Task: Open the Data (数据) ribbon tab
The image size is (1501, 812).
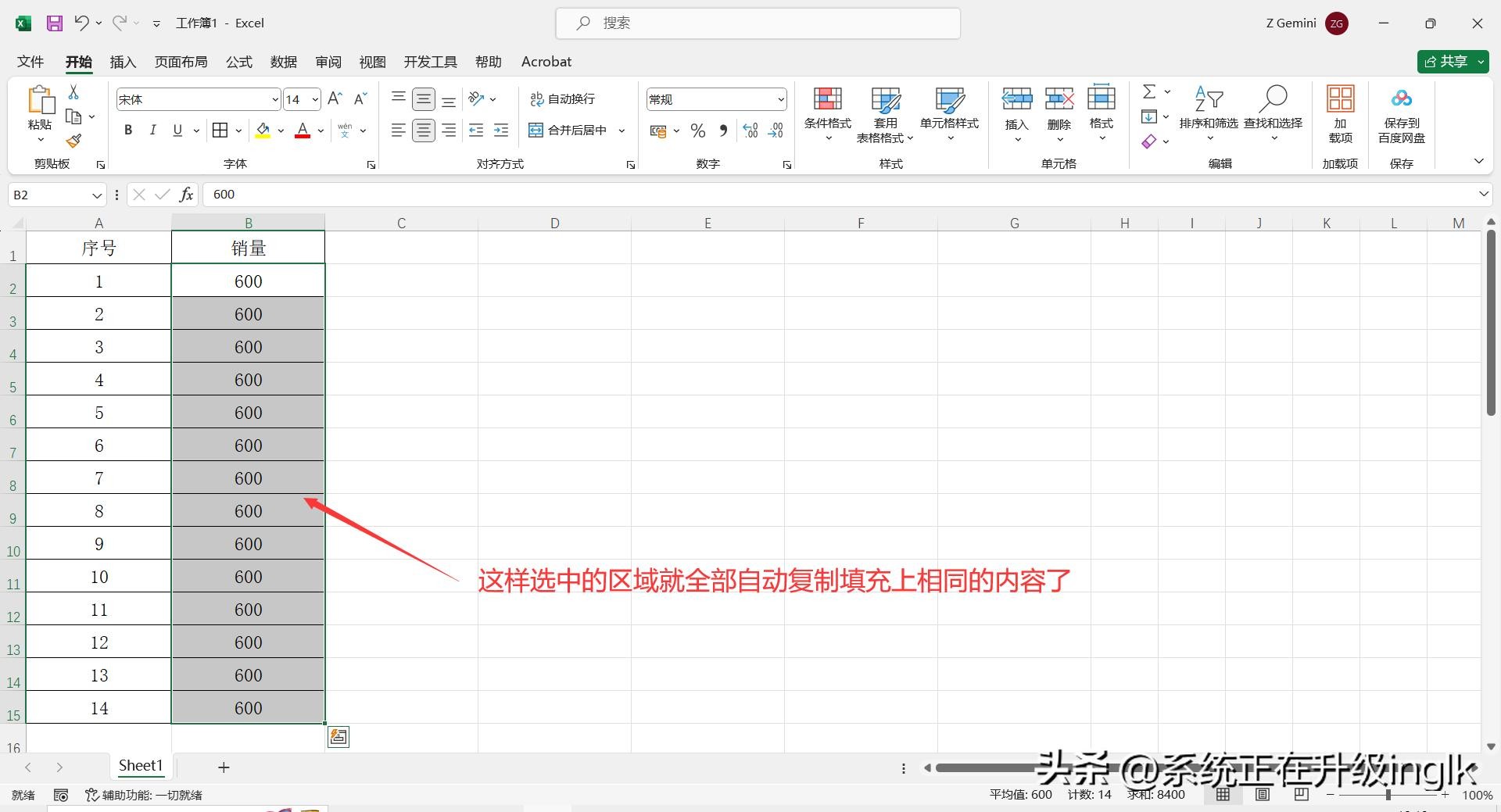Action: point(283,62)
